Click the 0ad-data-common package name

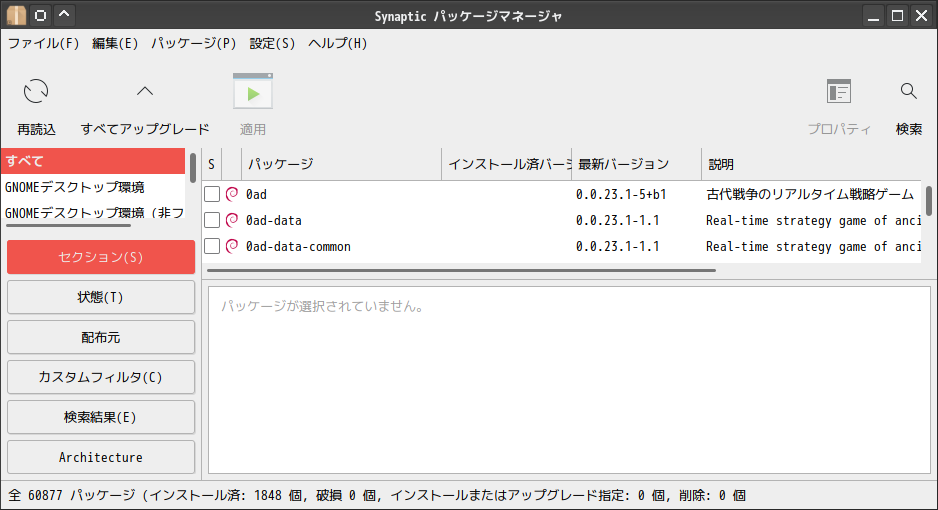tap(298, 246)
